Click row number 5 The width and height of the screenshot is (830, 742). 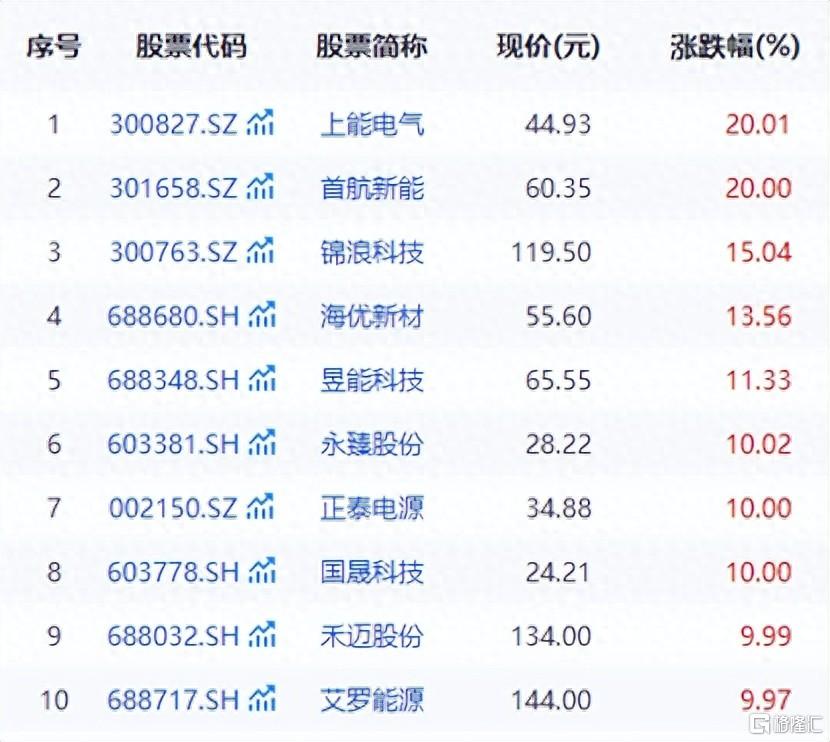pyautogui.click(x=55, y=381)
